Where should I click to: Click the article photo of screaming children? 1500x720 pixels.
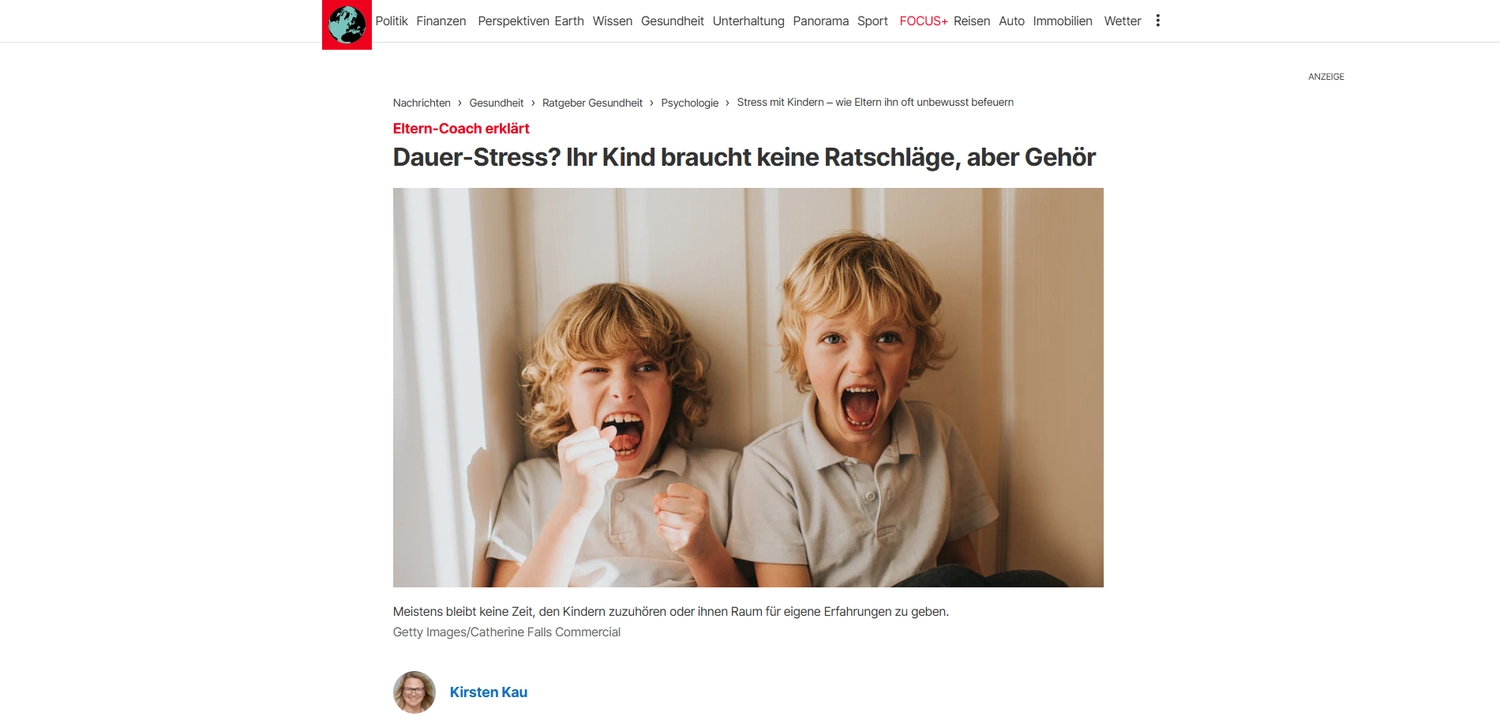(748, 387)
